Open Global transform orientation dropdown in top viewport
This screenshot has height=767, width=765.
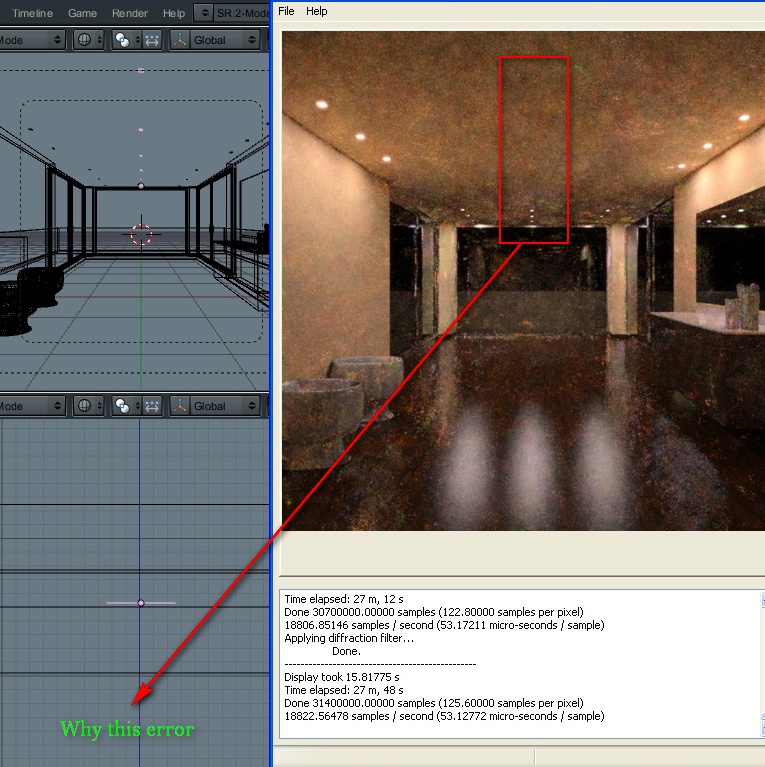pyautogui.click(x=214, y=40)
